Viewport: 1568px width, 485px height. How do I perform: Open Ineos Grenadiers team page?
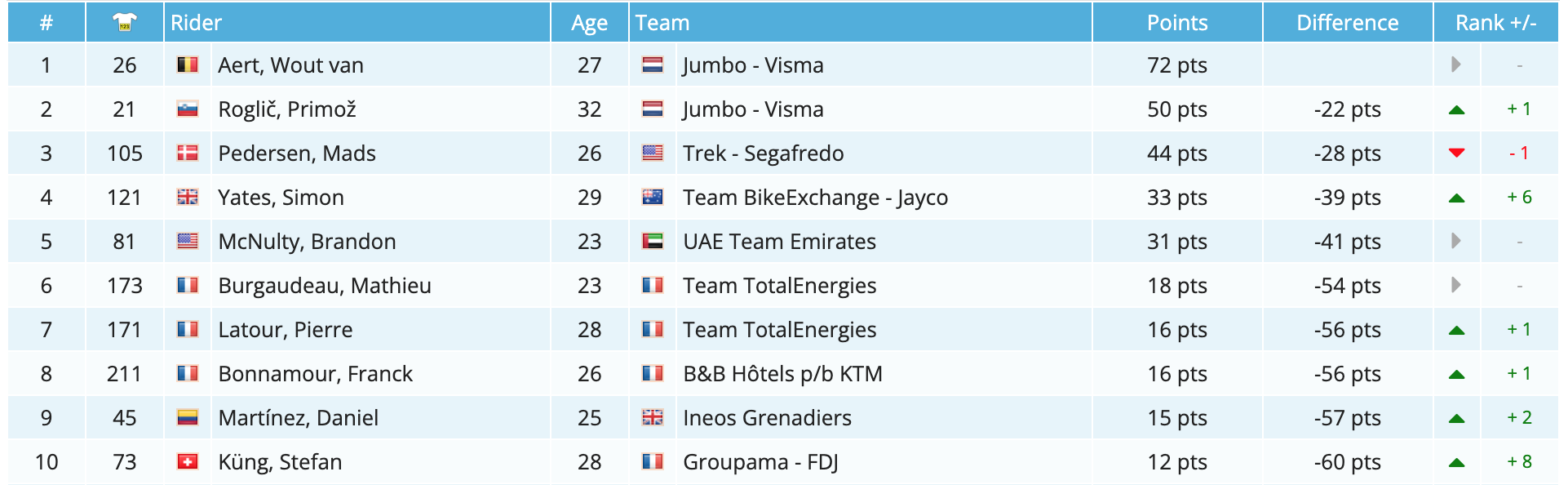pos(767,418)
